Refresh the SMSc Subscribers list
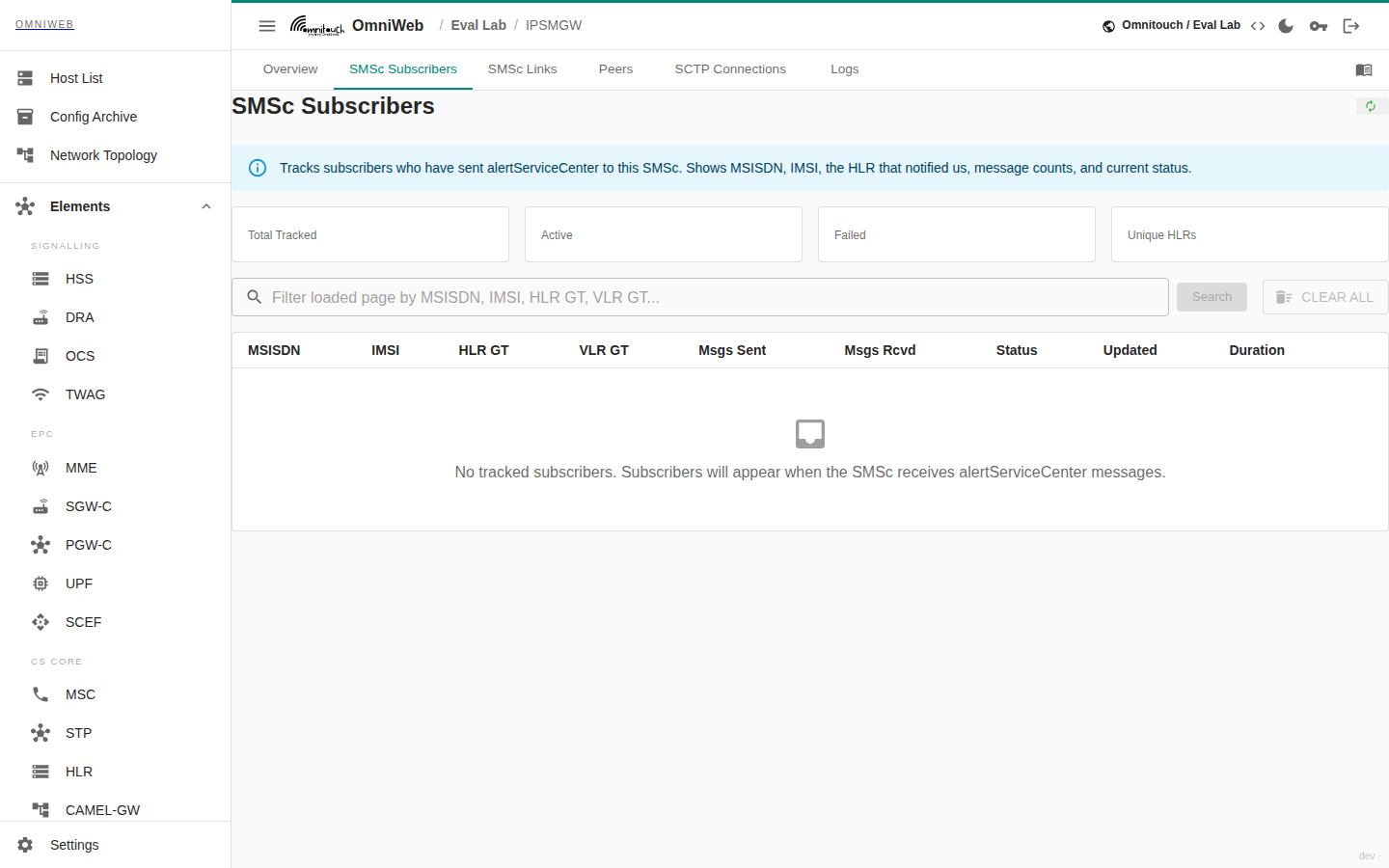This screenshot has width=1389, height=868. 1371,106
